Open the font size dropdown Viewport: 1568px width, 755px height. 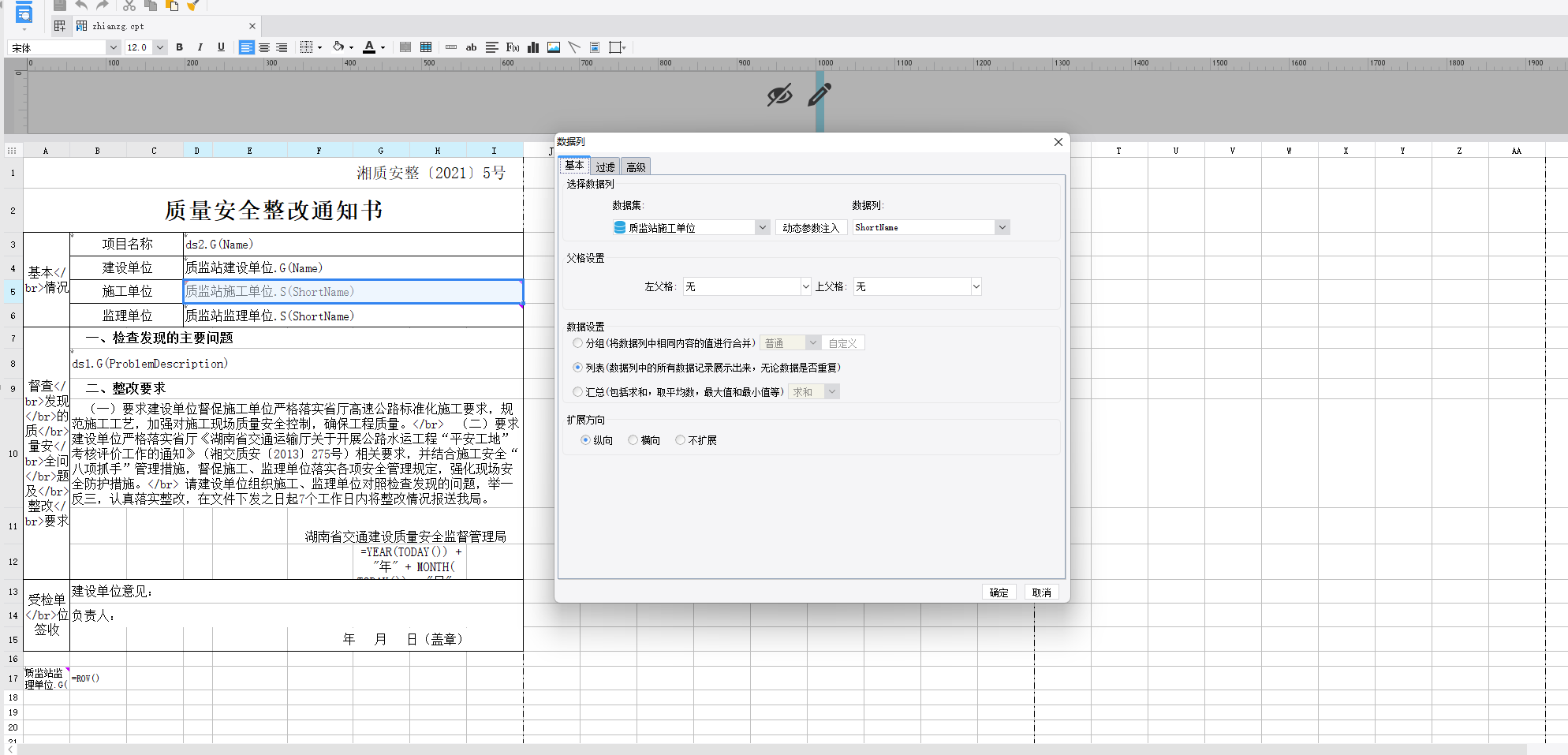click(160, 47)
